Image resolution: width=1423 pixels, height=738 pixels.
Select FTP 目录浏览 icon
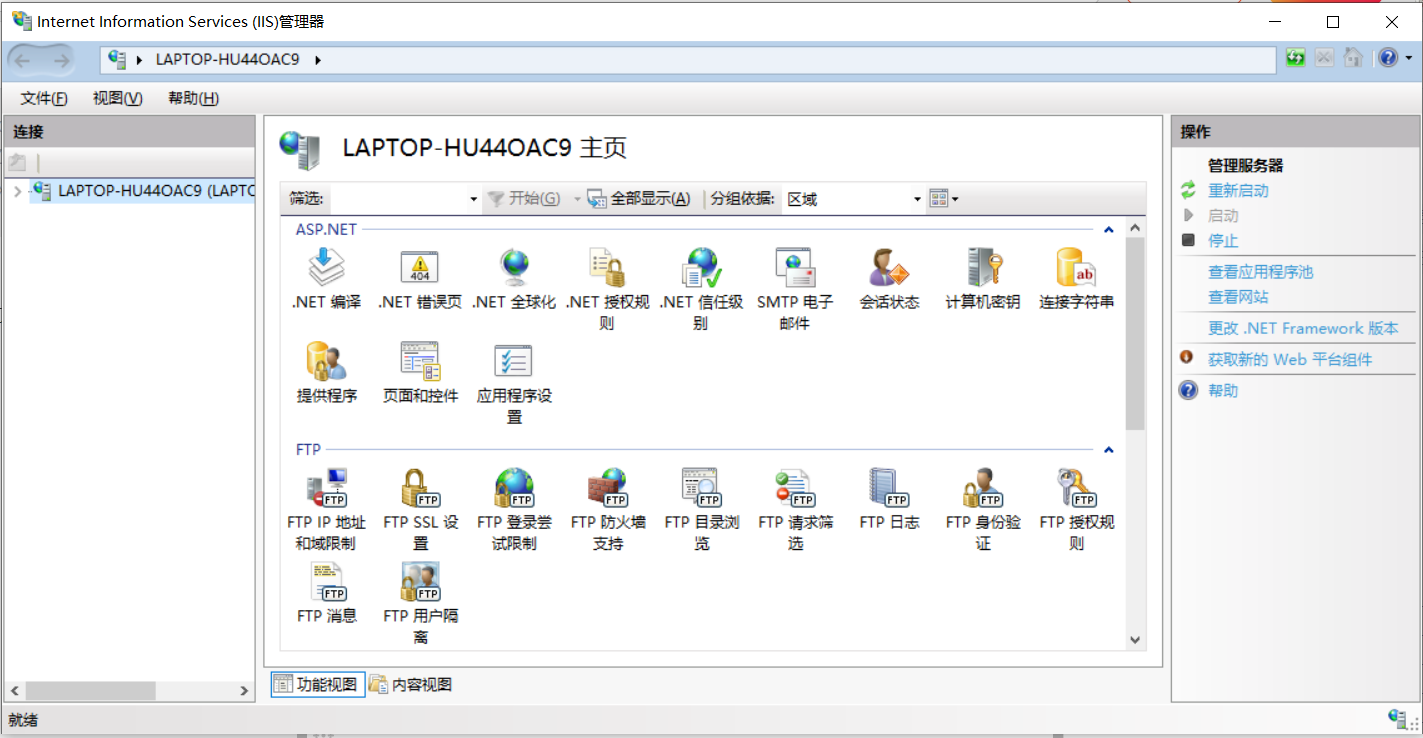tap(701, 509)
